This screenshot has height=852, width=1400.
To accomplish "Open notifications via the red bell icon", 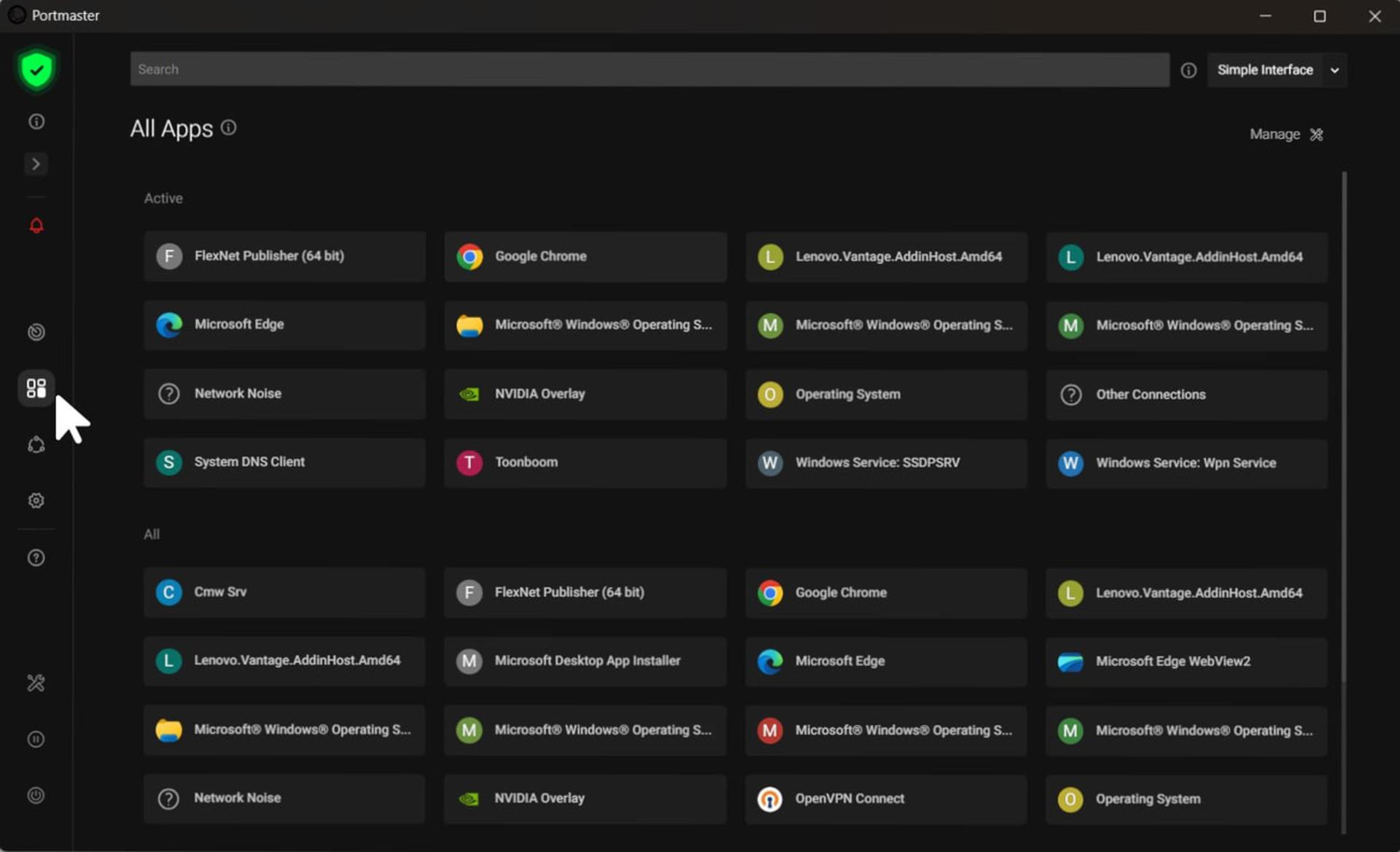I will 36,225.
